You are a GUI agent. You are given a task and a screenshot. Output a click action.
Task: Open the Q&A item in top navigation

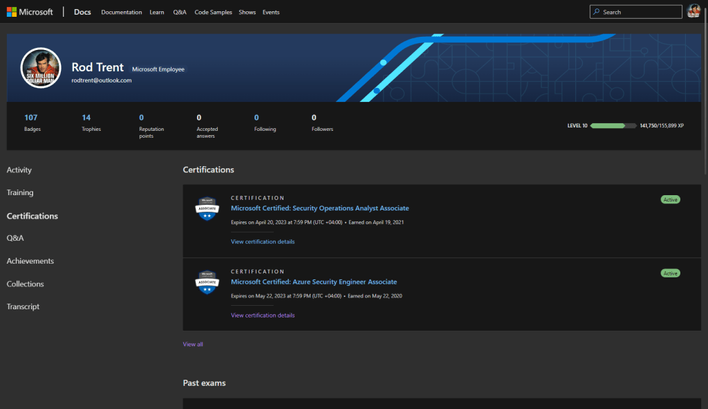click(x=179, y=12)
